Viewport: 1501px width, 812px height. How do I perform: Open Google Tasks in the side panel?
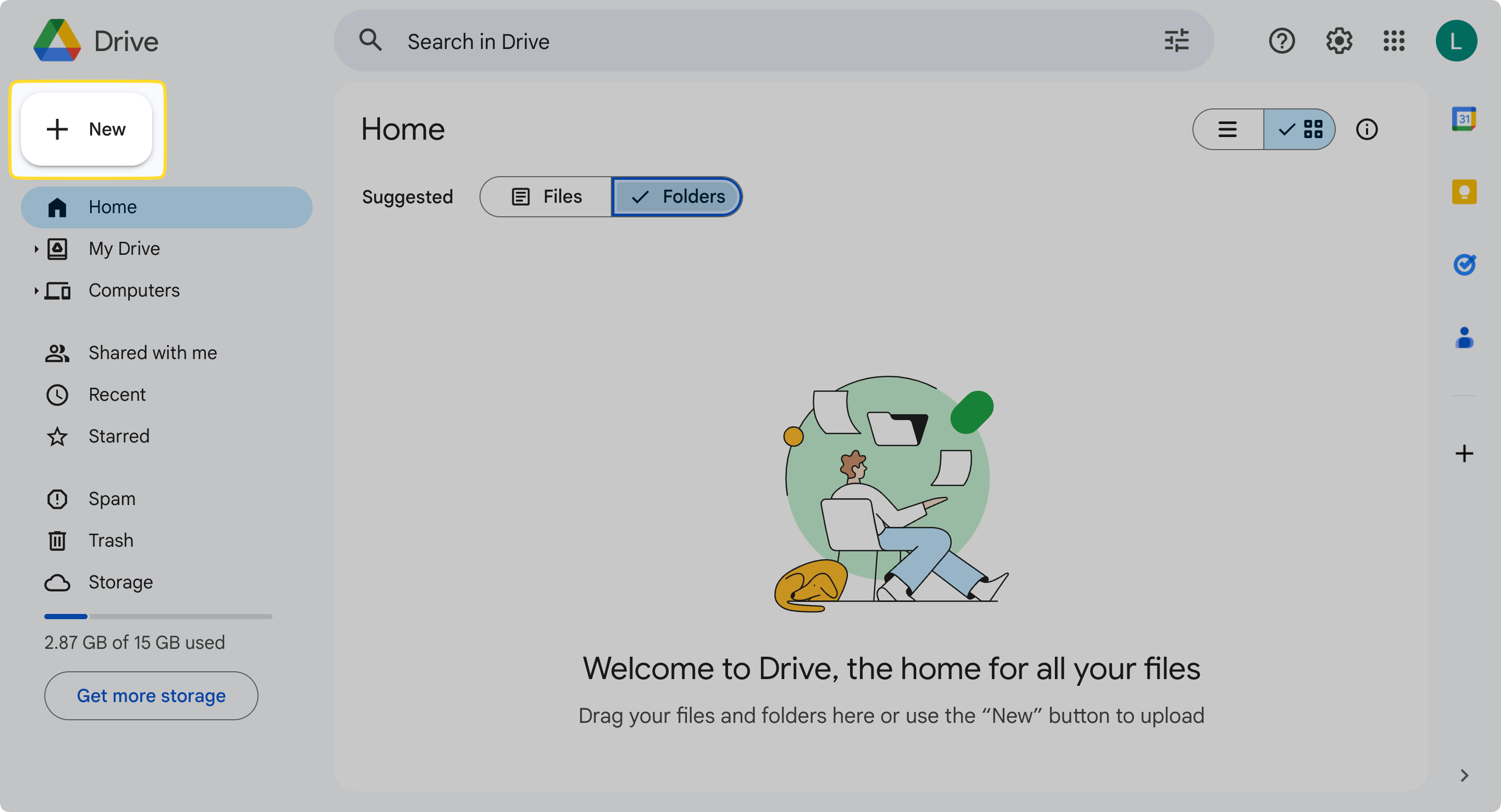(1466, 264)
